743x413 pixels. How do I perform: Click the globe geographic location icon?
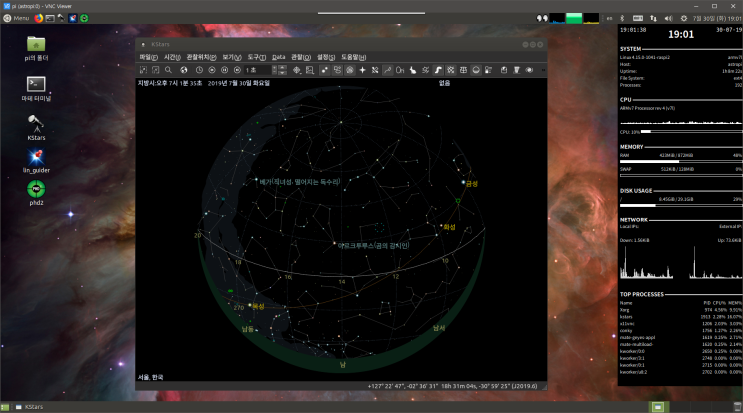(x=184, y=71)
